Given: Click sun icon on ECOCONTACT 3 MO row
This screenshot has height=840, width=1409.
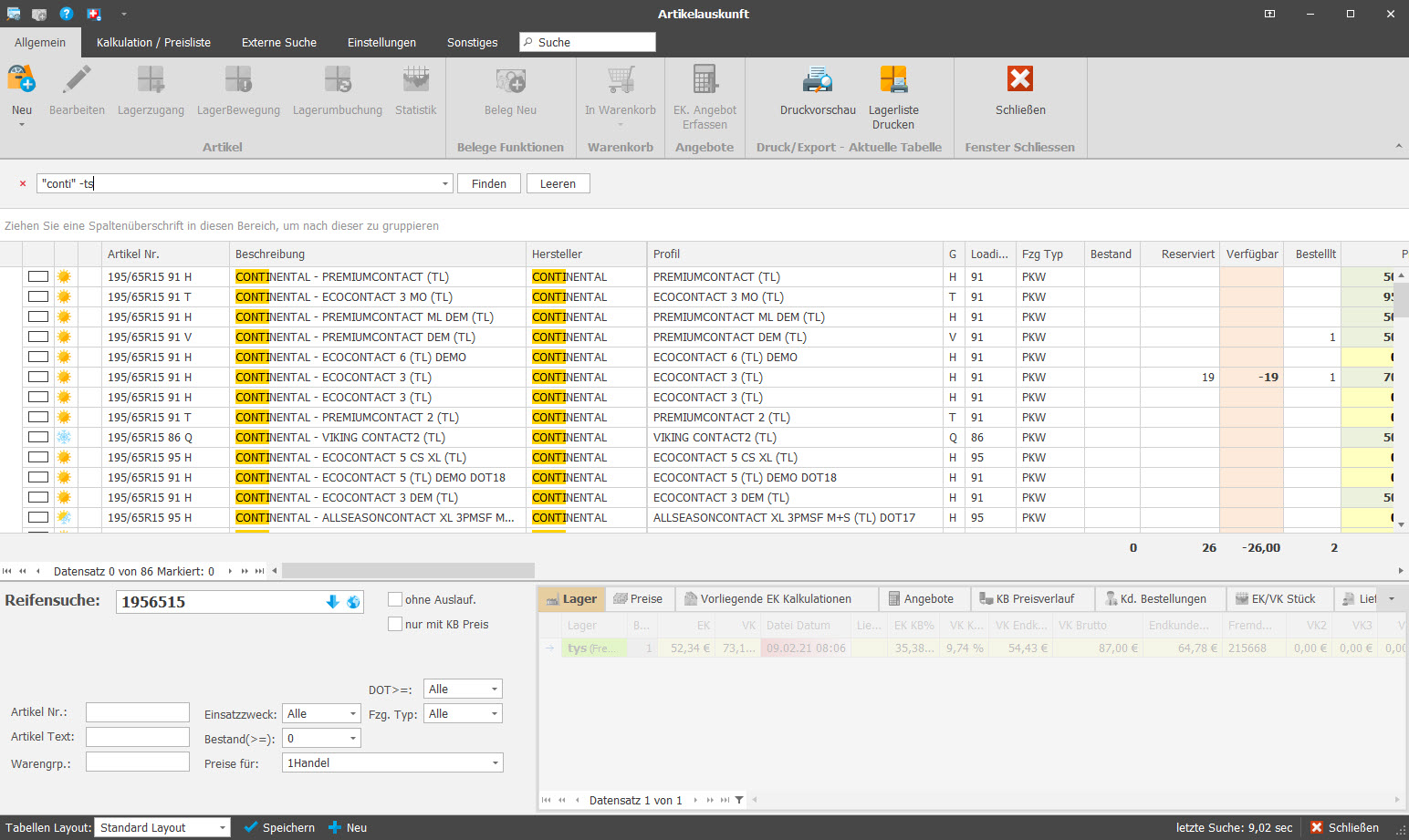Looking at the screenshot, I should (64, 296).
